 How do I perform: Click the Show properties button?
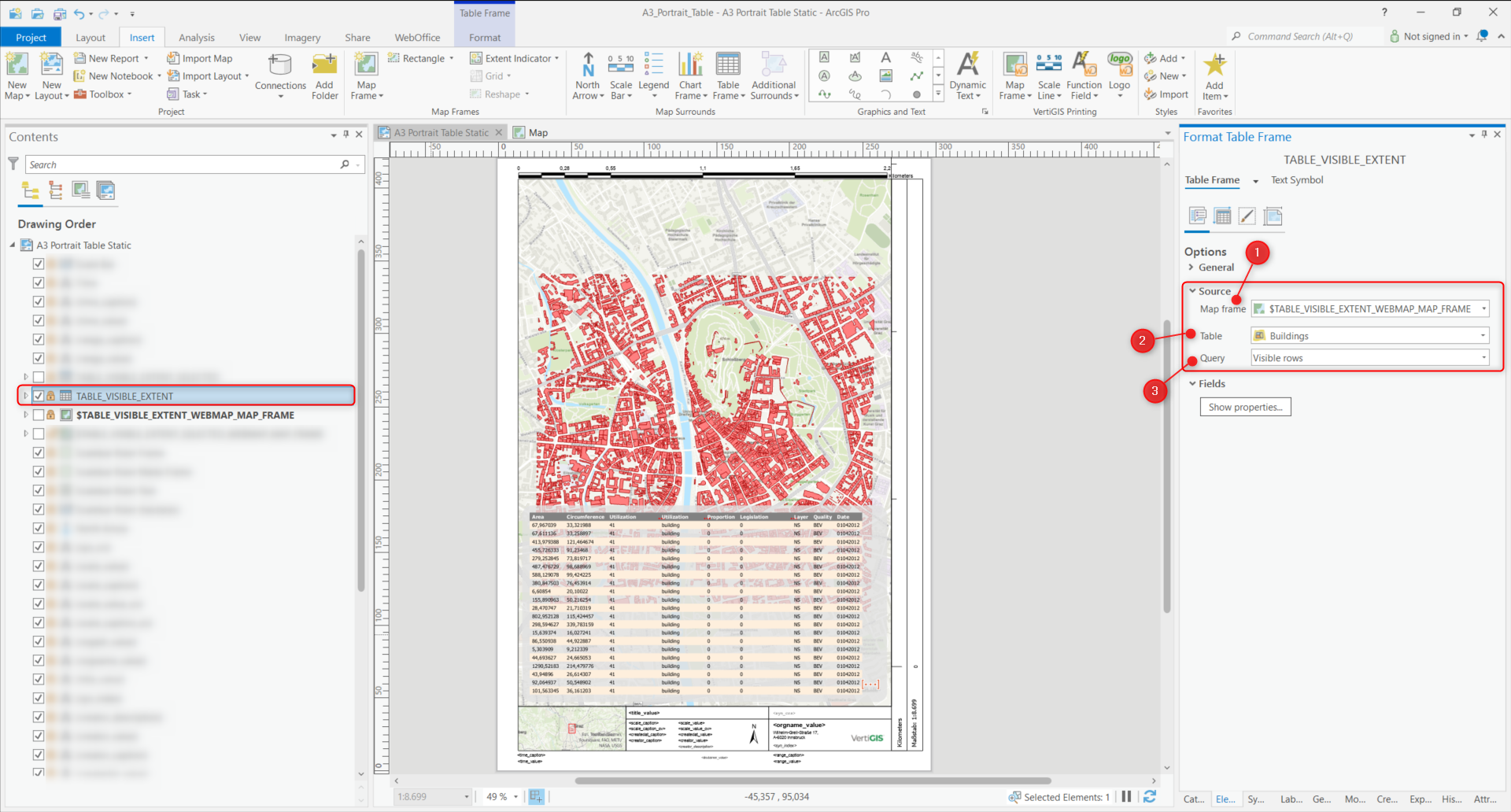[1245, 407]
